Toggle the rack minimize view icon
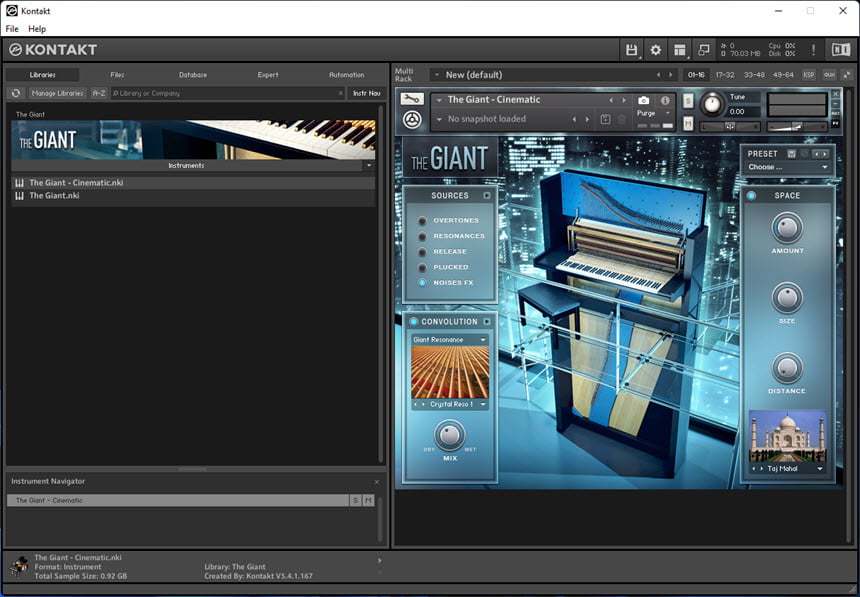 [x=846, y=75]
